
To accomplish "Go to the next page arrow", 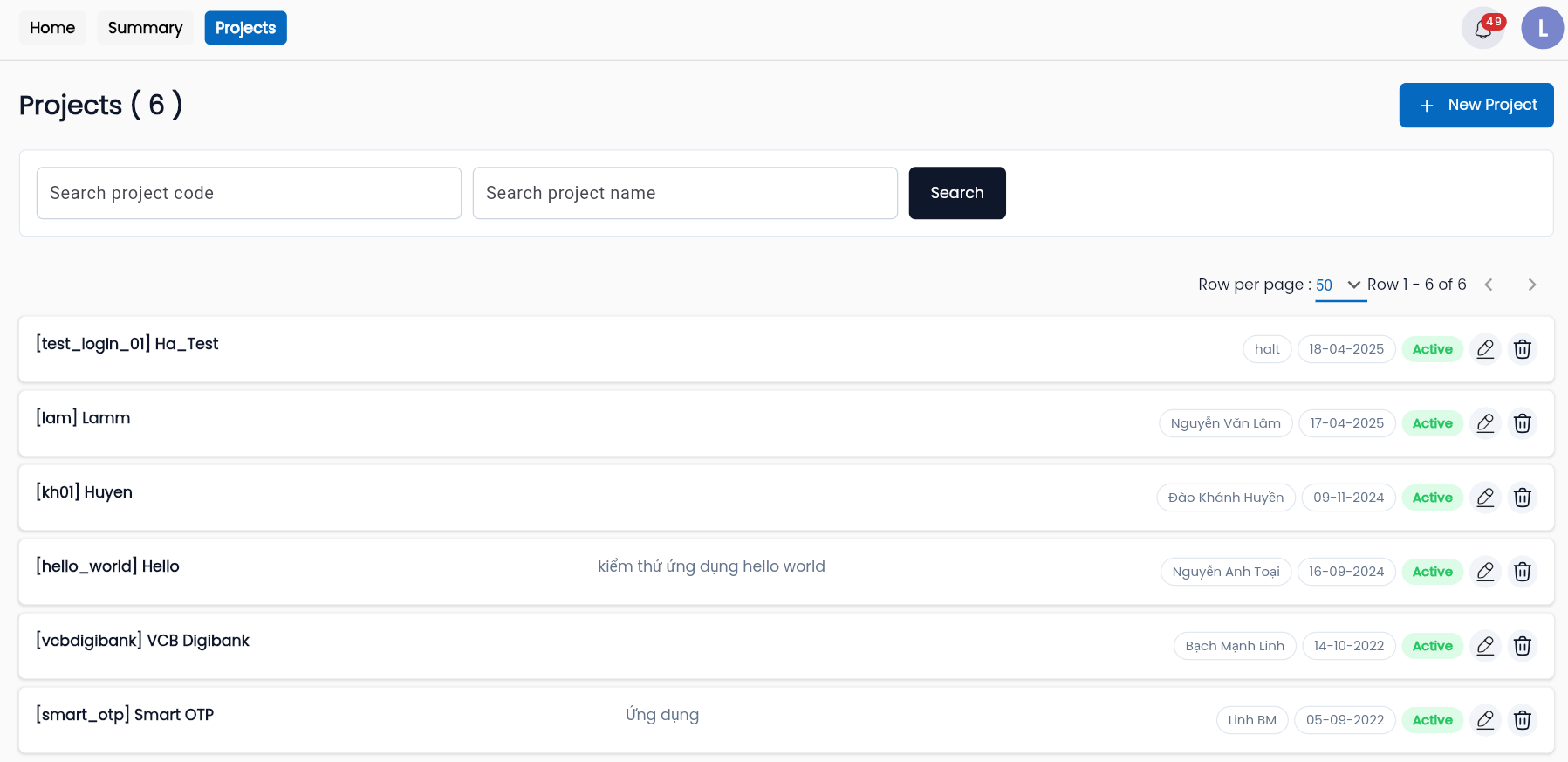I will tap(1531, 285).
